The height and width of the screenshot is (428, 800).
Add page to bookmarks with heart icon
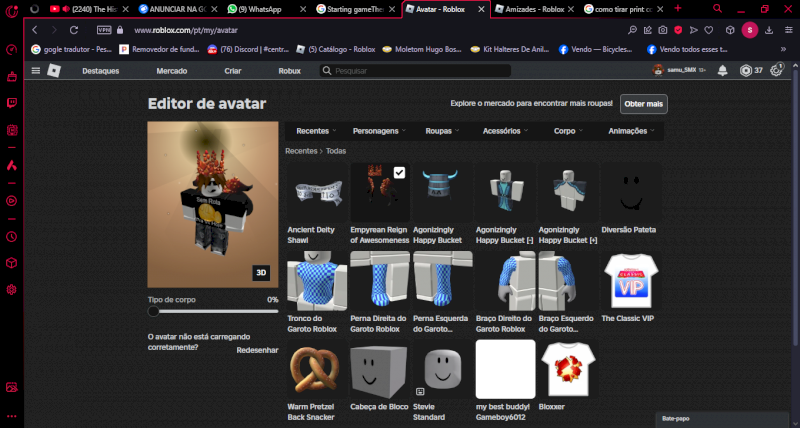click(x=708, y=30)
